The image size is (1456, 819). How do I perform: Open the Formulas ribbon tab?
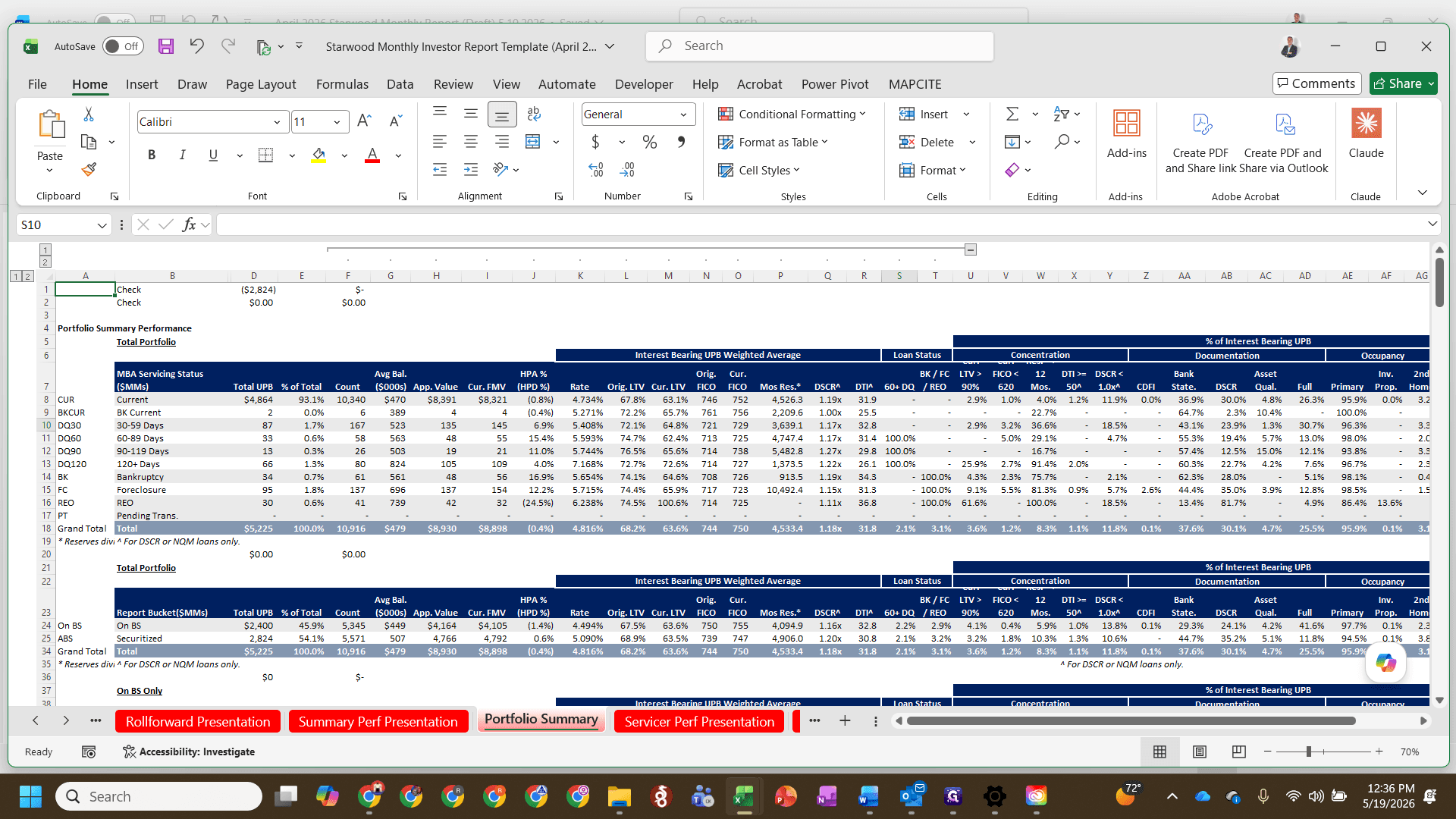[x=342, y=84]
